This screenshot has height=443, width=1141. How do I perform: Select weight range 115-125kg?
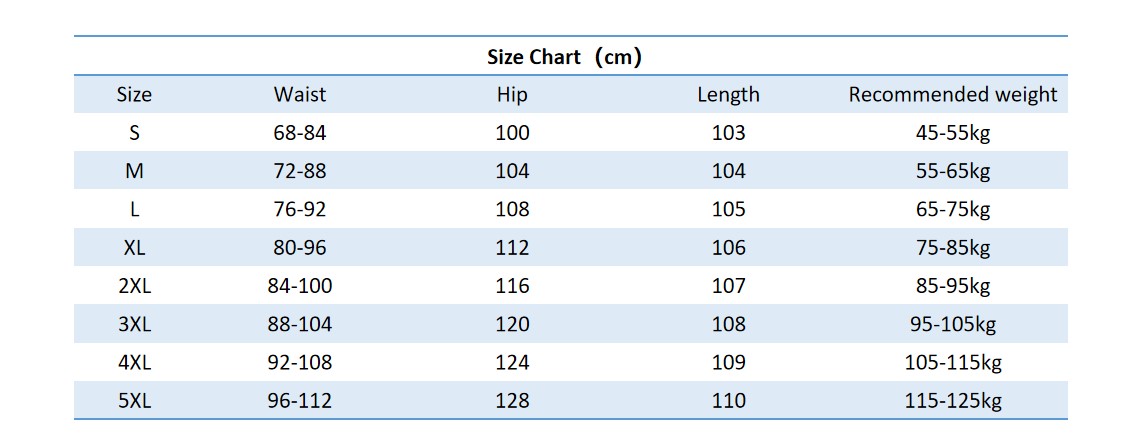(953, 401)
